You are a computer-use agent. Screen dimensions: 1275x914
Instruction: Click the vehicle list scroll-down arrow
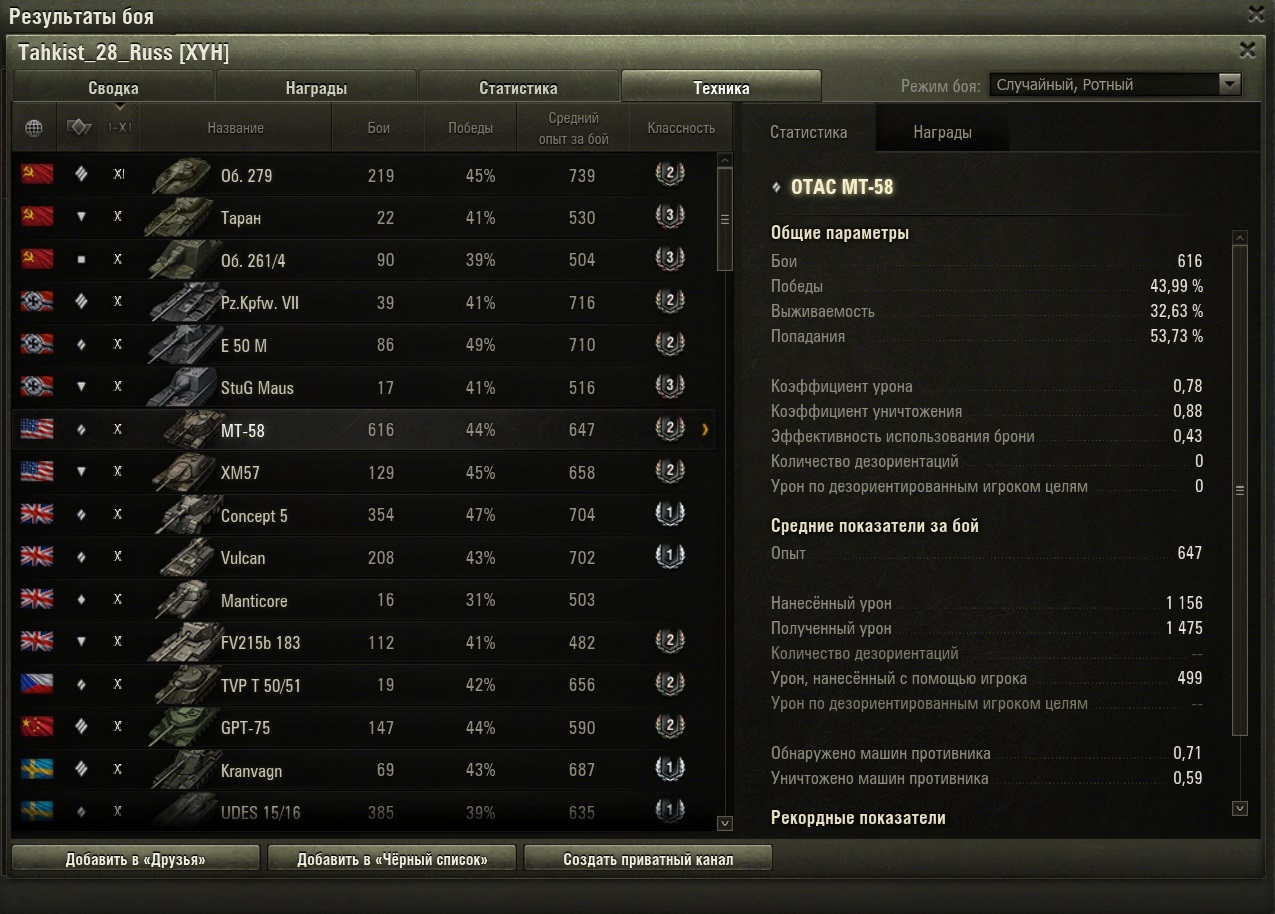(x=725, y=823)
